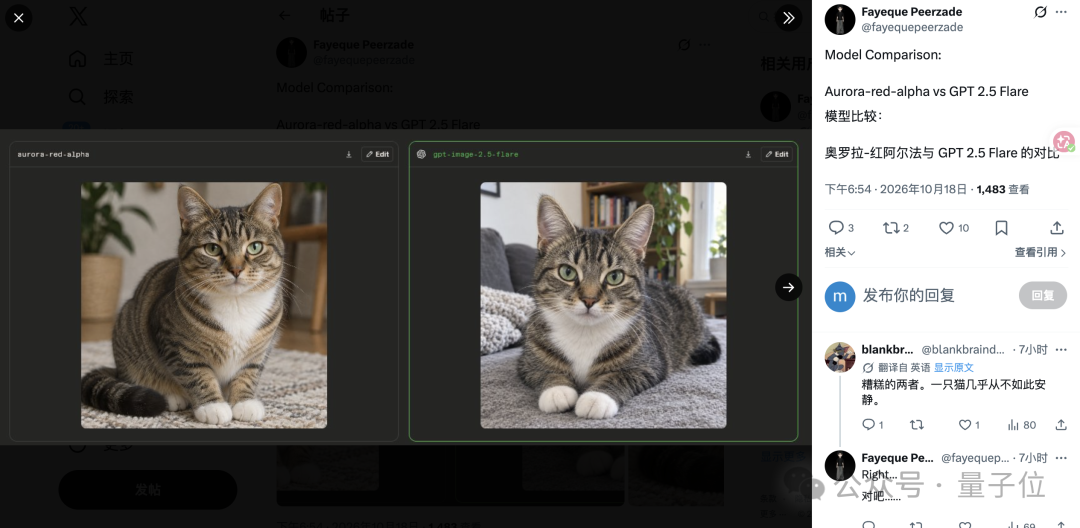Viewport: 1080px width, 528px height.
Task: Open Grok icon beside Fayeque Peerzade header
Action: 1041,12
